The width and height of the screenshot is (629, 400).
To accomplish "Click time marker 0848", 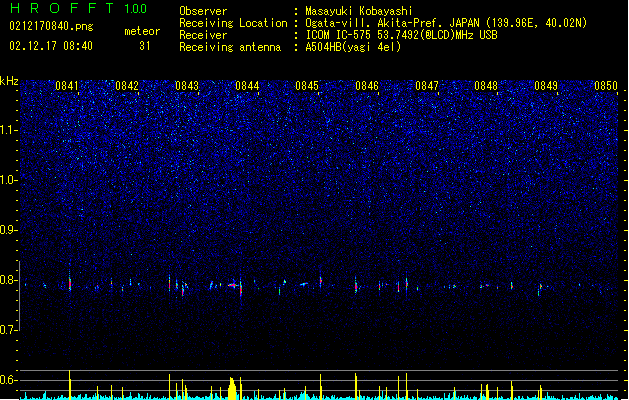I will 486,86.
